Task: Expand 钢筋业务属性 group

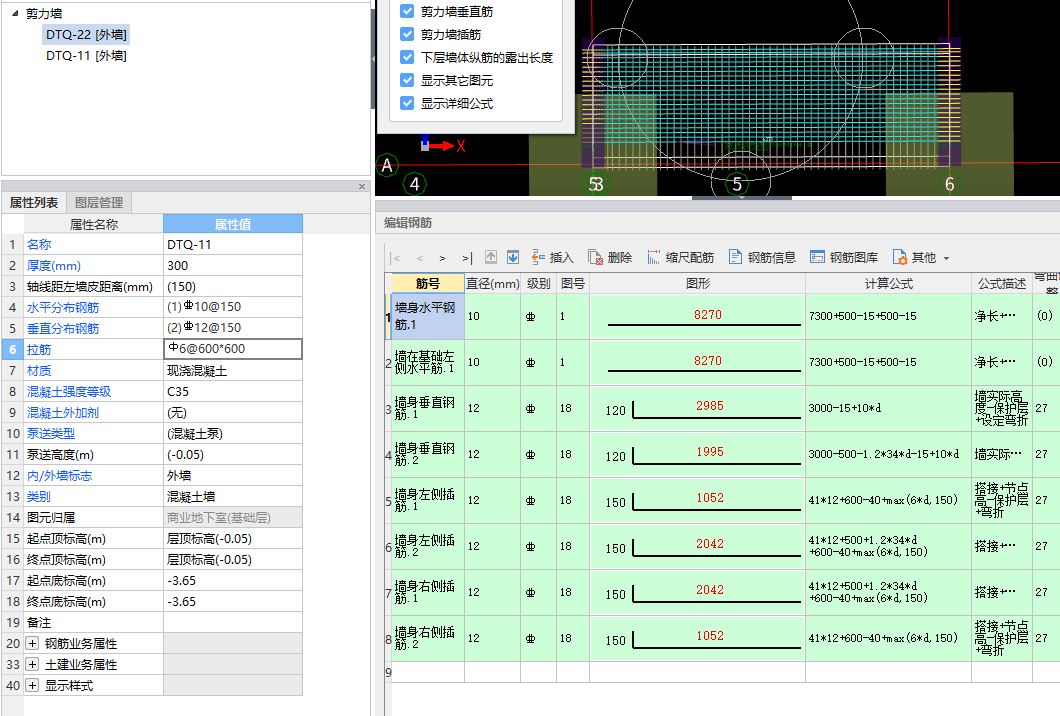Action: [32, 643]
